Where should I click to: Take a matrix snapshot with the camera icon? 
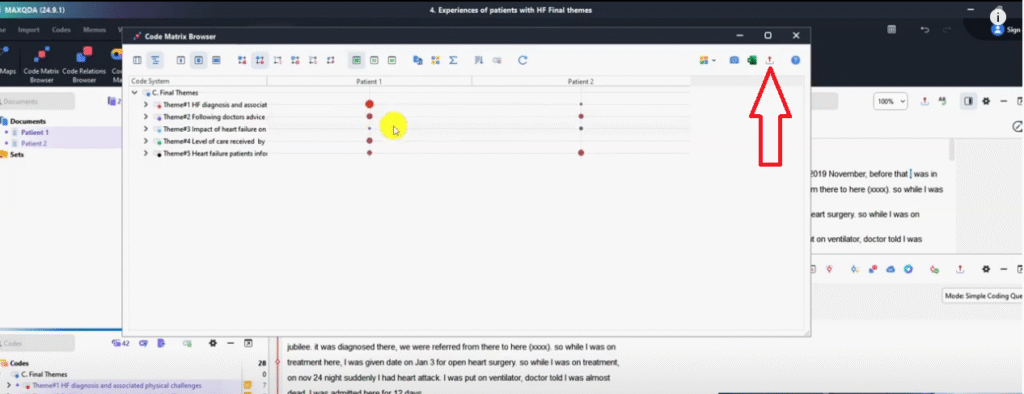[x=734, y=60]
